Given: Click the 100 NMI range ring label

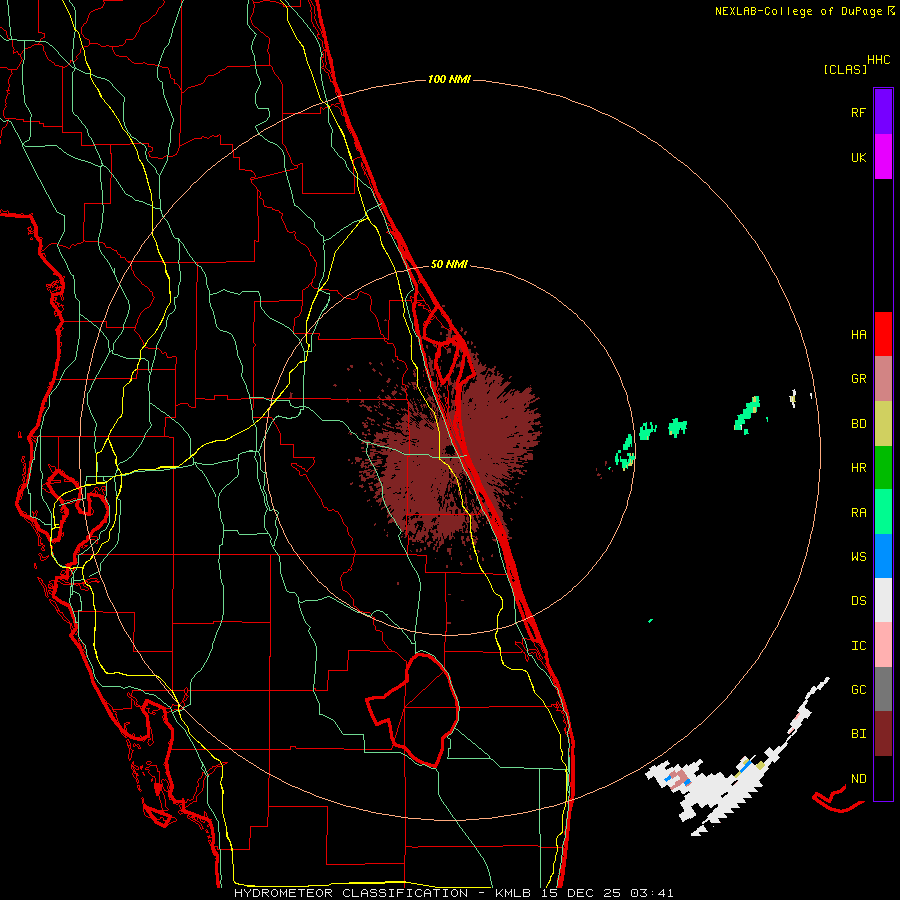Looking at the screenshot, I should (449, 79).
